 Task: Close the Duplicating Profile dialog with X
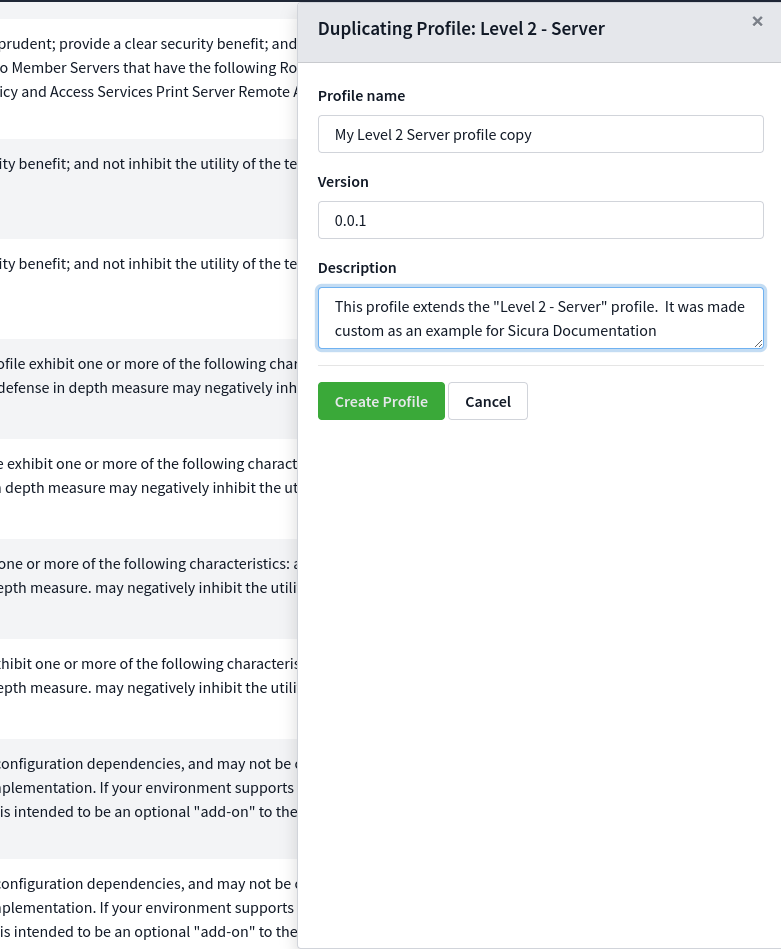pyautogui.click(x=757, y=21)
